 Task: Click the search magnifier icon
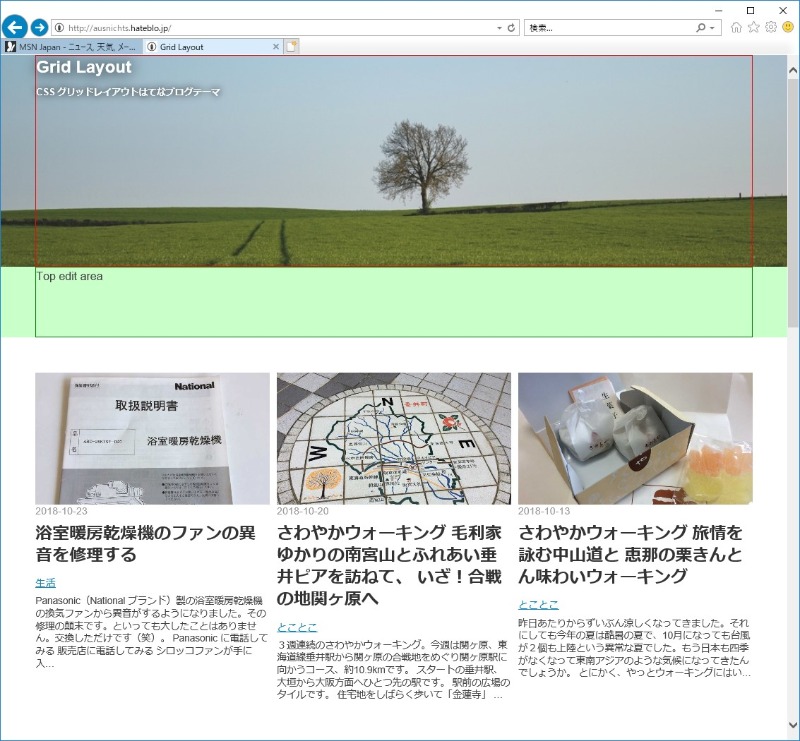[x=701, y=28]
